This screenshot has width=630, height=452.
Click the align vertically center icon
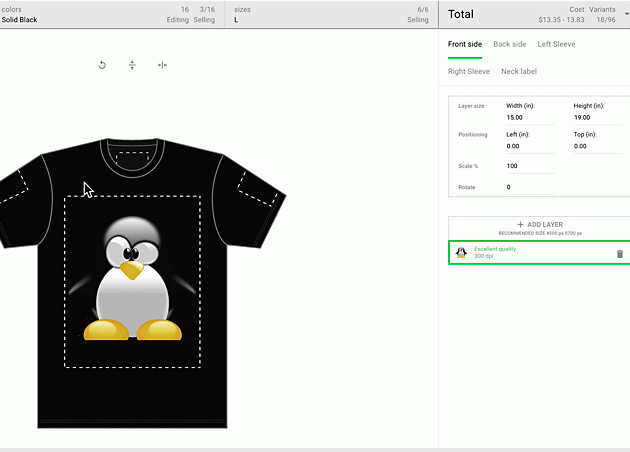(132, 65)
